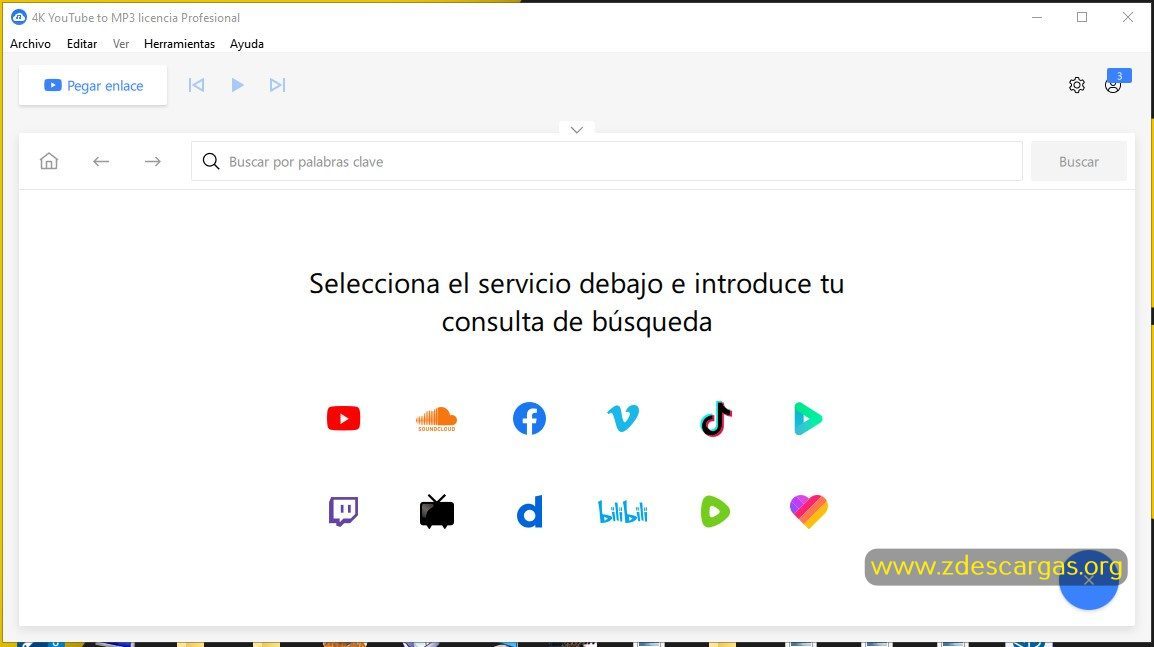Open the Archivo menu
This screenshot has width=1154, height=647.
click(30, 43)
